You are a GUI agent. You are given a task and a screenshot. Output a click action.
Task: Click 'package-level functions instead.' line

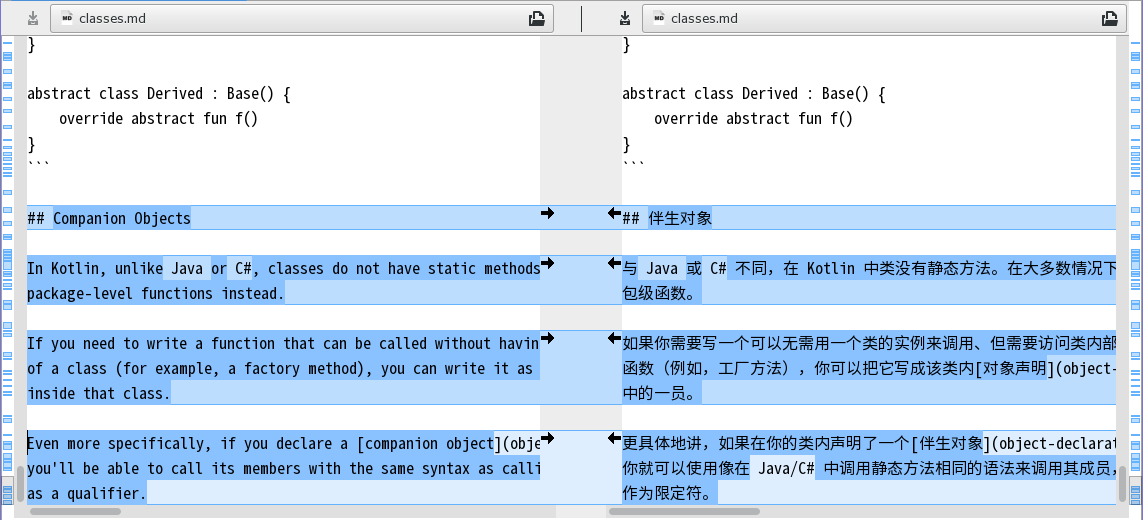[155, 293]
